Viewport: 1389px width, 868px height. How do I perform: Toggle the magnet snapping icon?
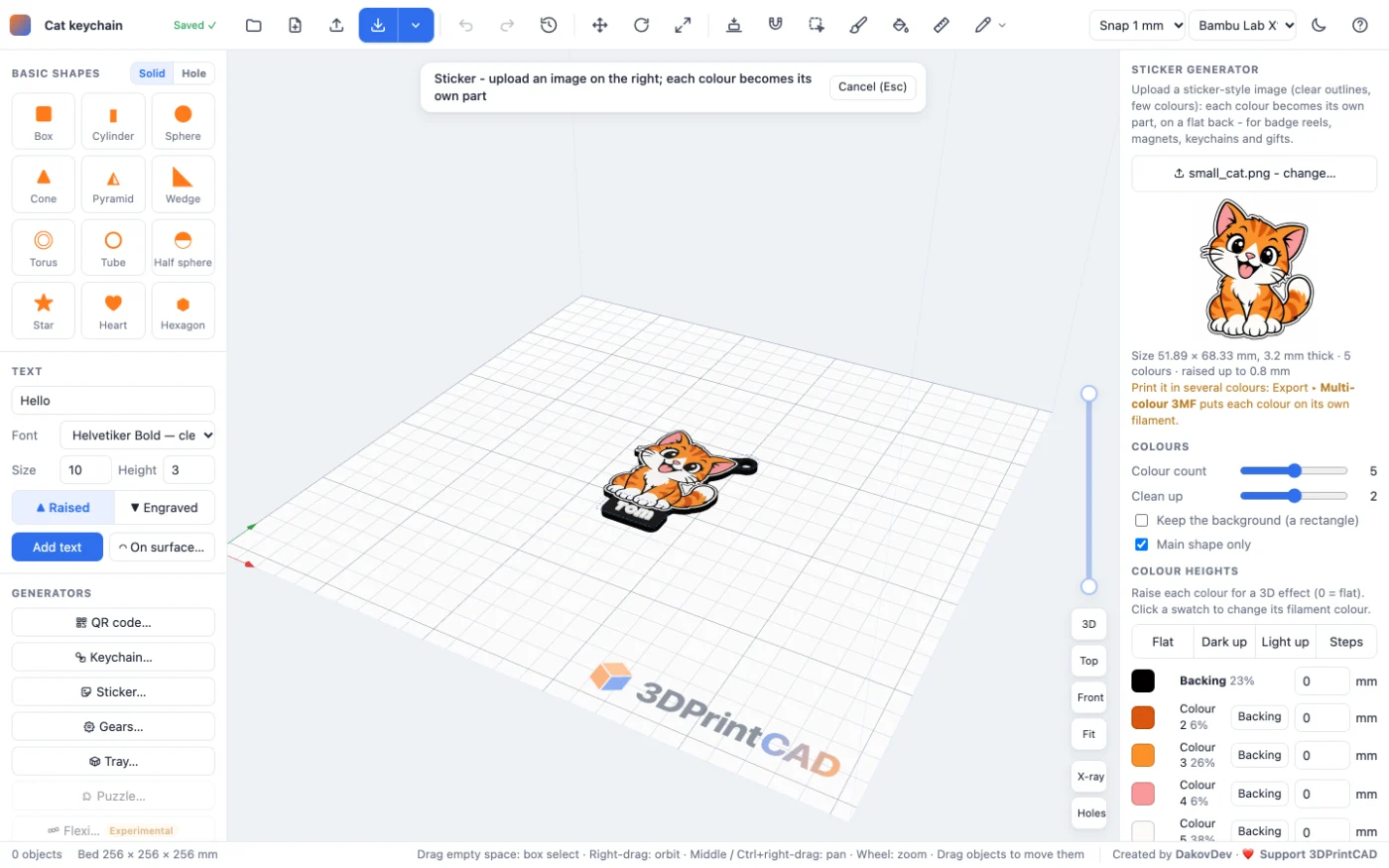pyautogui.click(x=776, y=25)
